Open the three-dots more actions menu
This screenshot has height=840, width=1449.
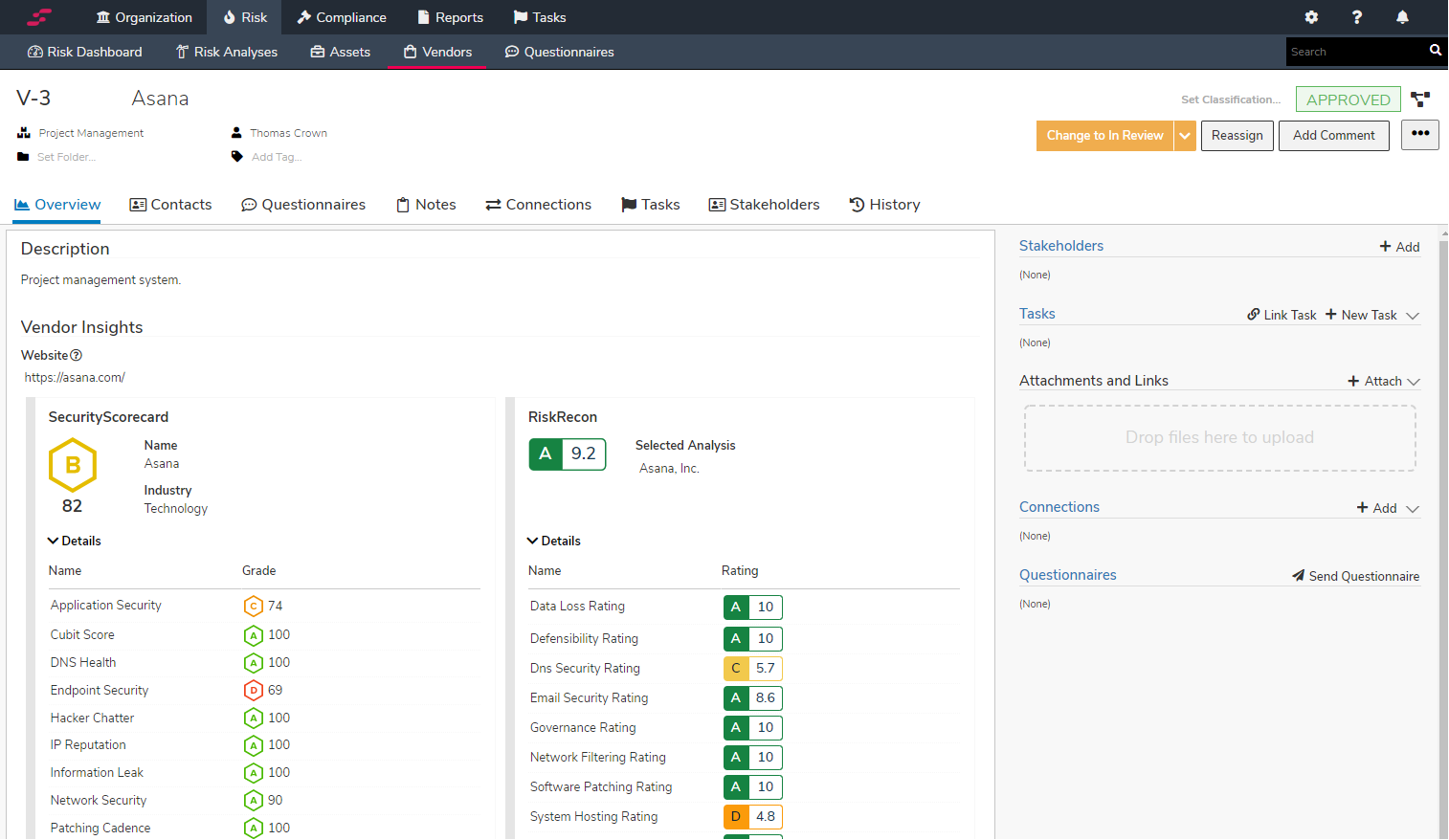click(x=1420, y=135)
